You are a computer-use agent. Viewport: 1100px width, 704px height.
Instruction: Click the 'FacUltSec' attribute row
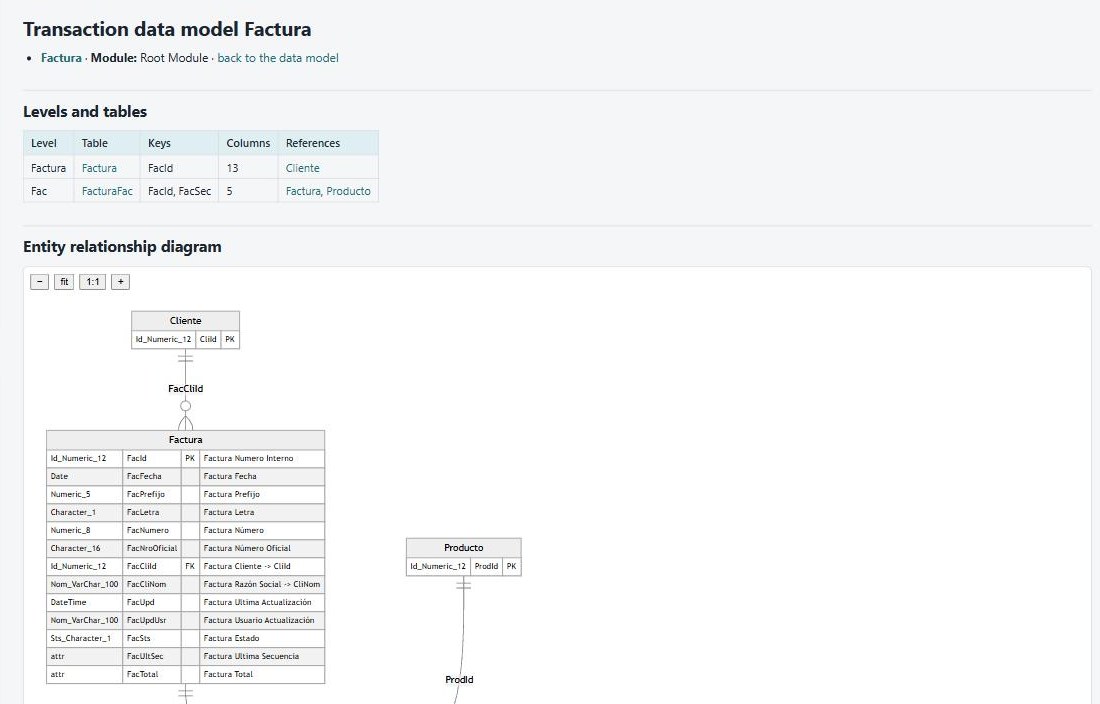(x=185, y=656)
